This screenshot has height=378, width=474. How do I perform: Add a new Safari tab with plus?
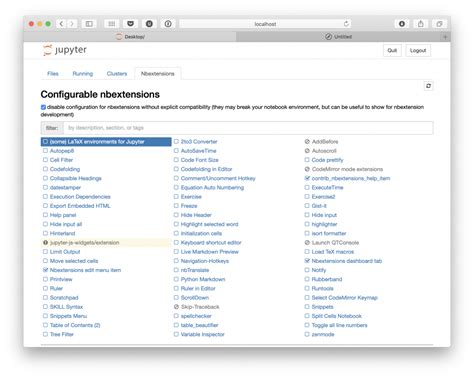pyautogui.click(x=445, y=37)
